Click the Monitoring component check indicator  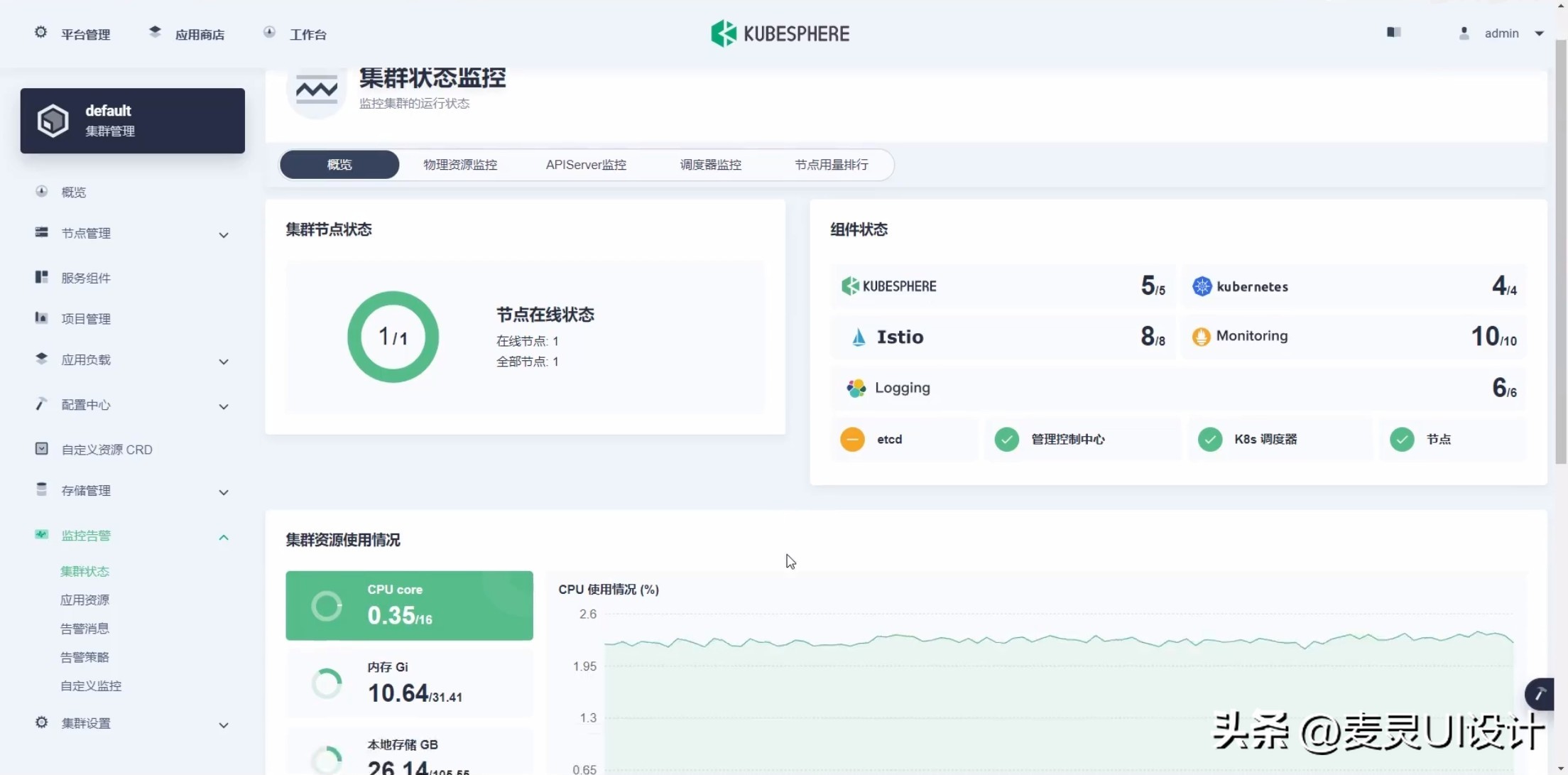(1200, 336)
